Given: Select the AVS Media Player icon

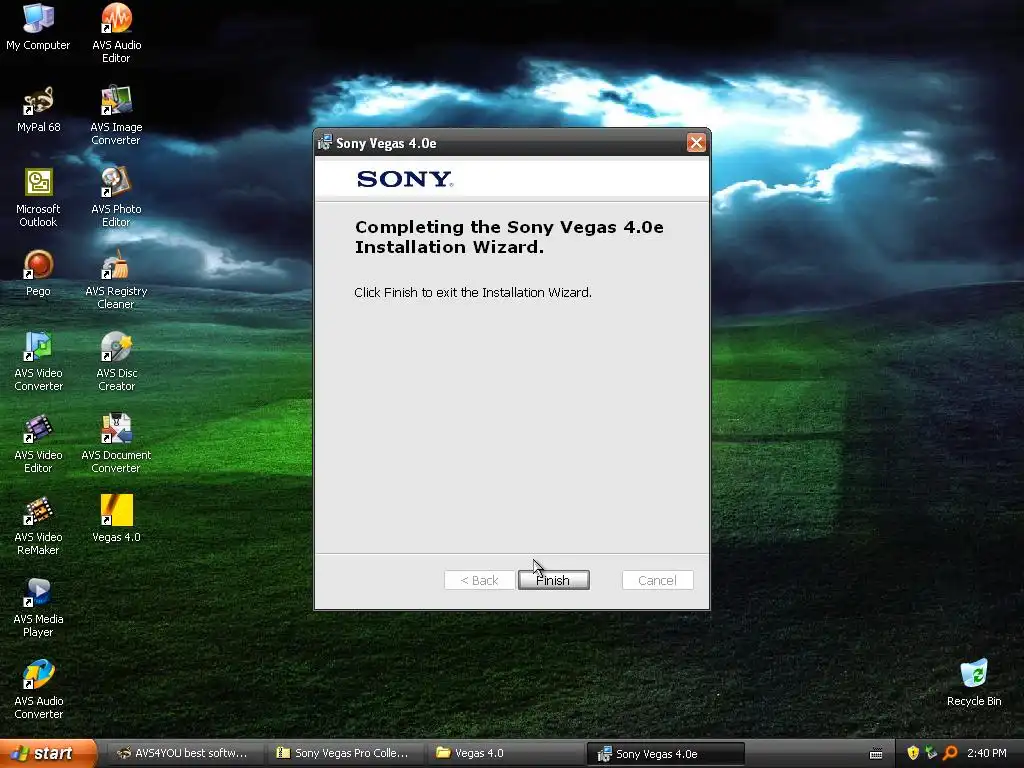Looking at the screenshot, I should point(38,607).
